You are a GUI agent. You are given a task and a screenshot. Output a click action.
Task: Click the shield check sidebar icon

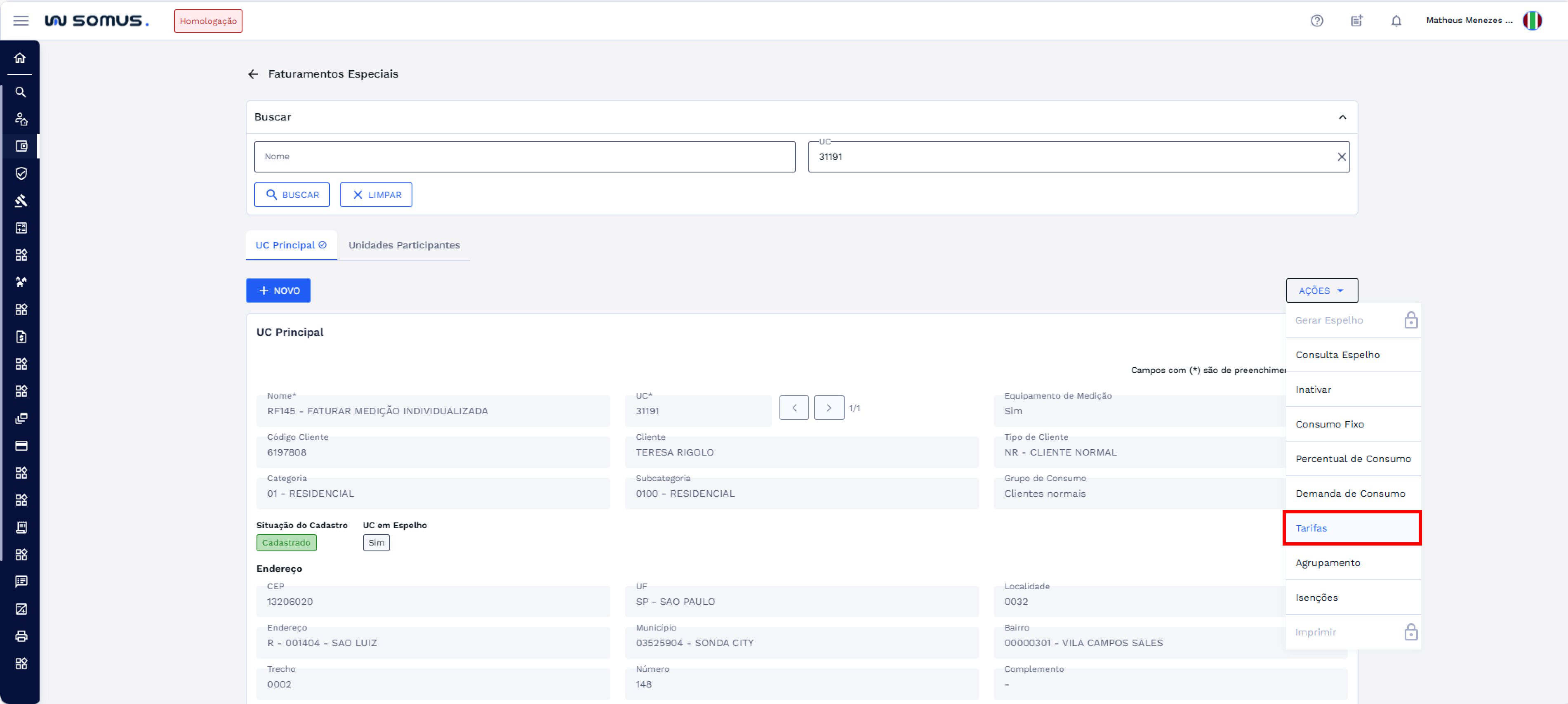point(21,174)
